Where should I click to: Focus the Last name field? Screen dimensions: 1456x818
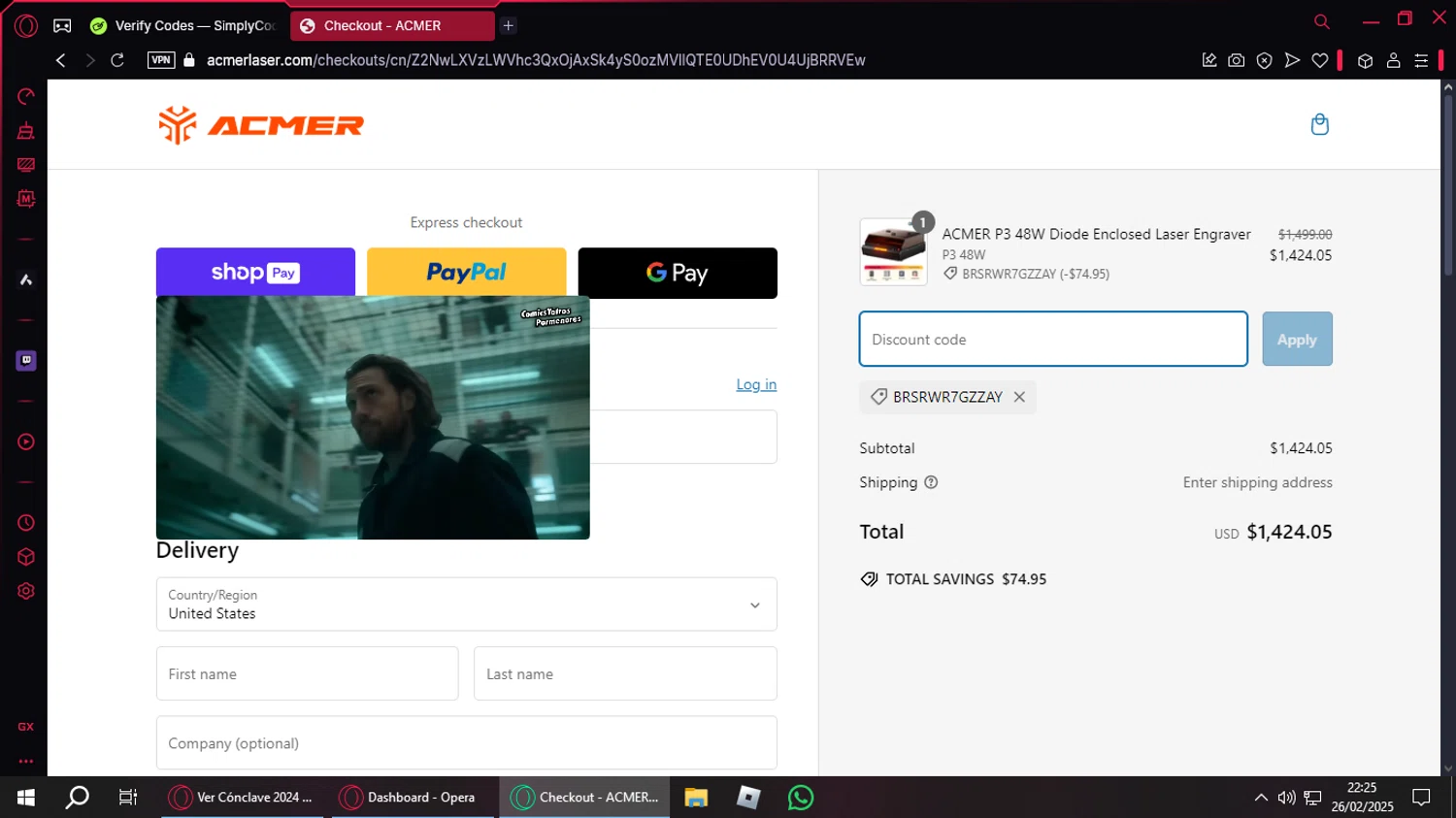click(x=625, y=673)
